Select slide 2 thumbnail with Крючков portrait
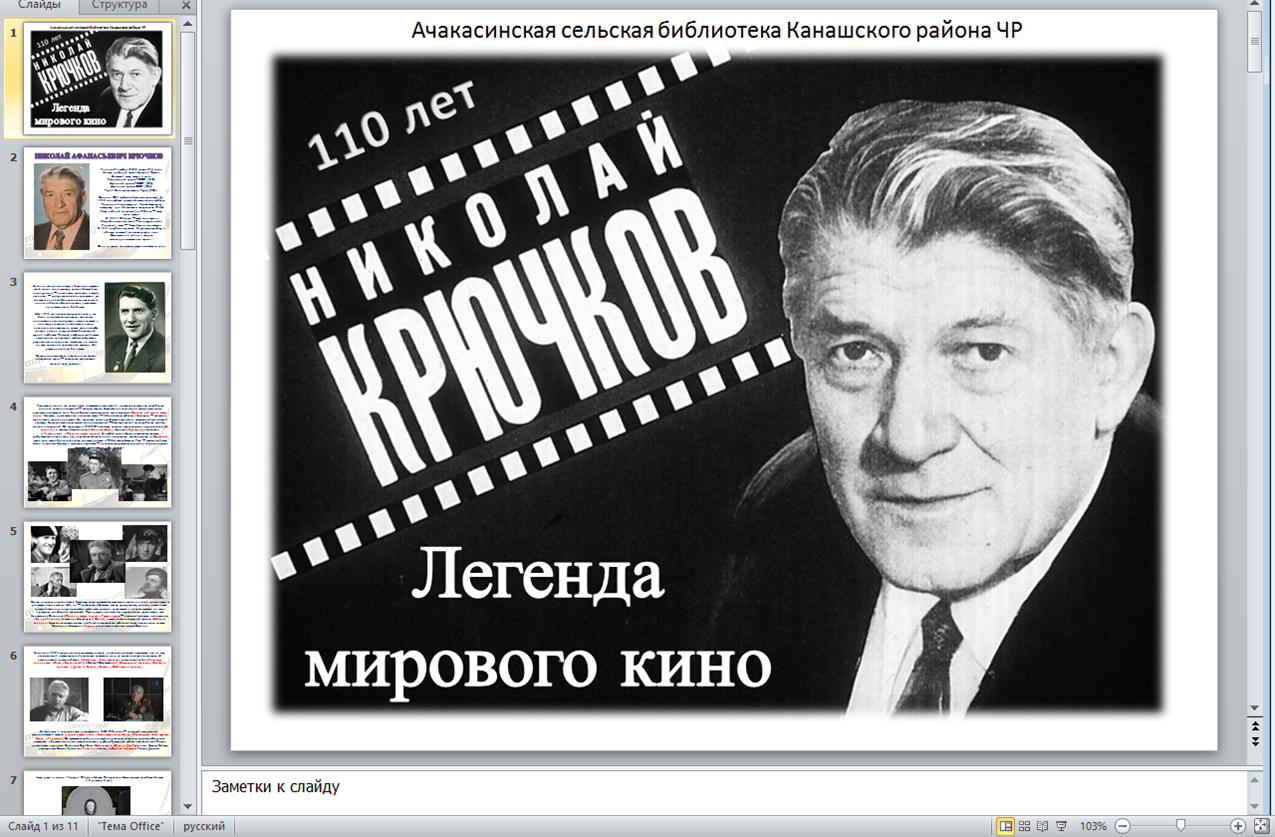This screenshot has height=837, width=1275. pyautogui.click(x=98, y=203)
